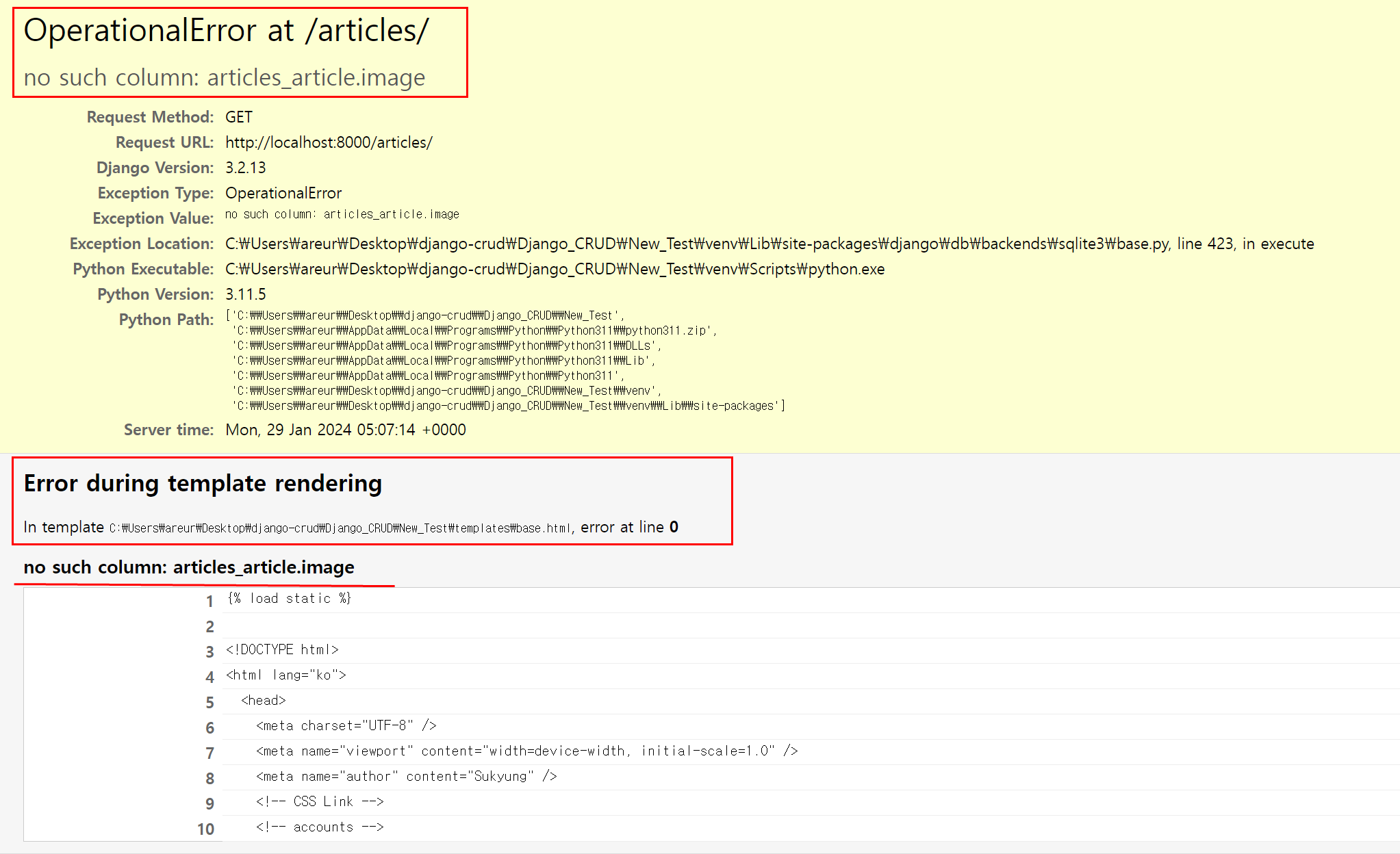This screenshot has width=1400, height=854.
Task: Click the Server time value
Action: (x=346, y=430)
